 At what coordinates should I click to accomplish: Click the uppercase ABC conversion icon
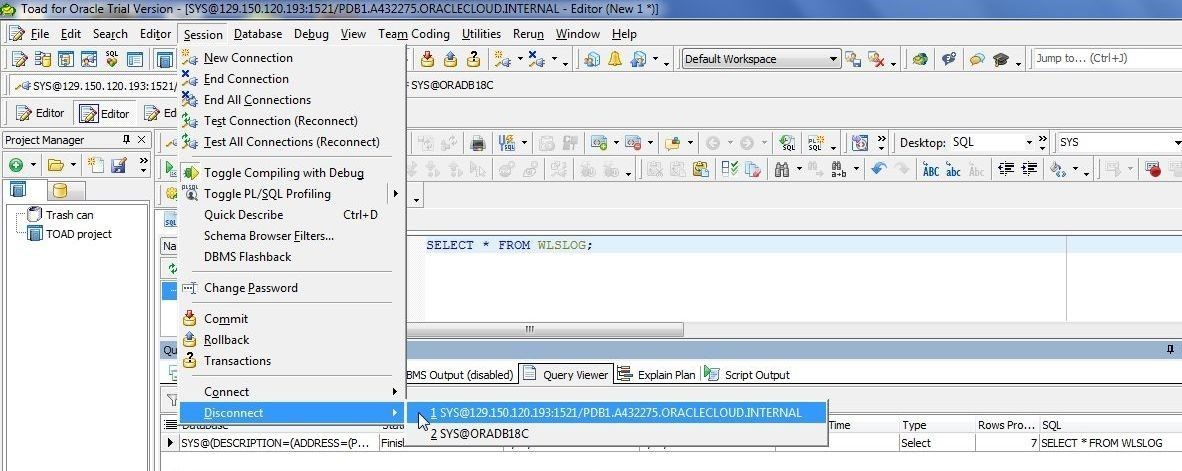coord(931,170)
